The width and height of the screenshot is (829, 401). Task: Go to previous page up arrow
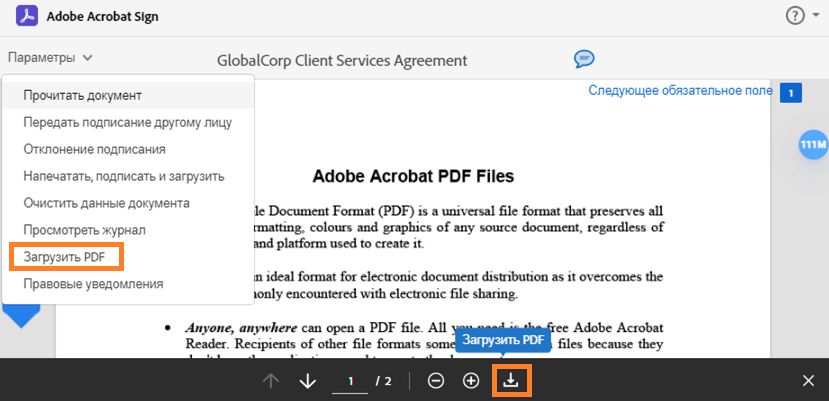(271, 381)
